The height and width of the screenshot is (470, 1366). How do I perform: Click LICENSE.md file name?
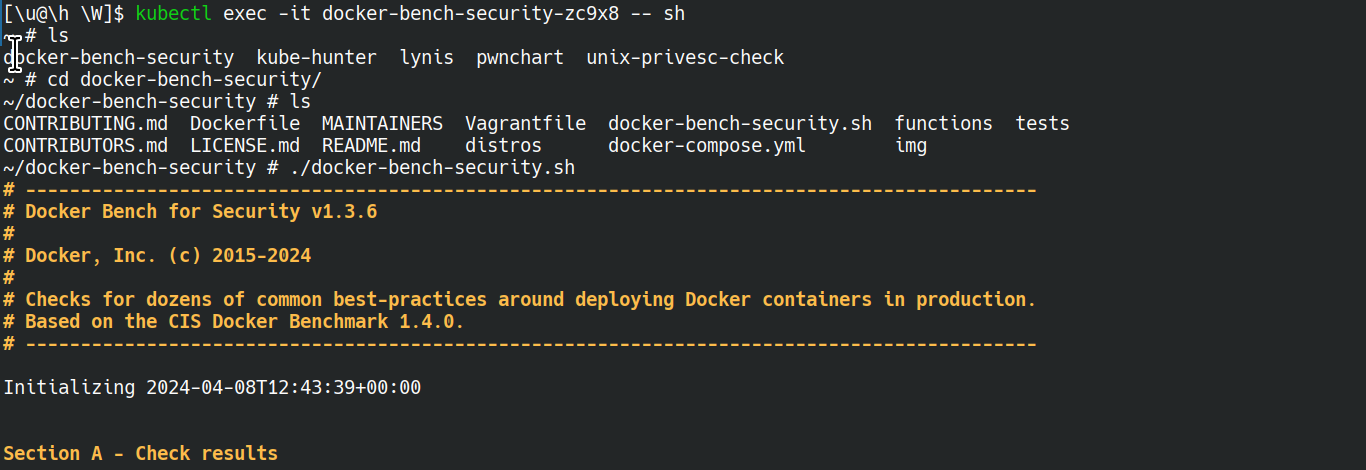pyautogui.click(x=245, y=146)
